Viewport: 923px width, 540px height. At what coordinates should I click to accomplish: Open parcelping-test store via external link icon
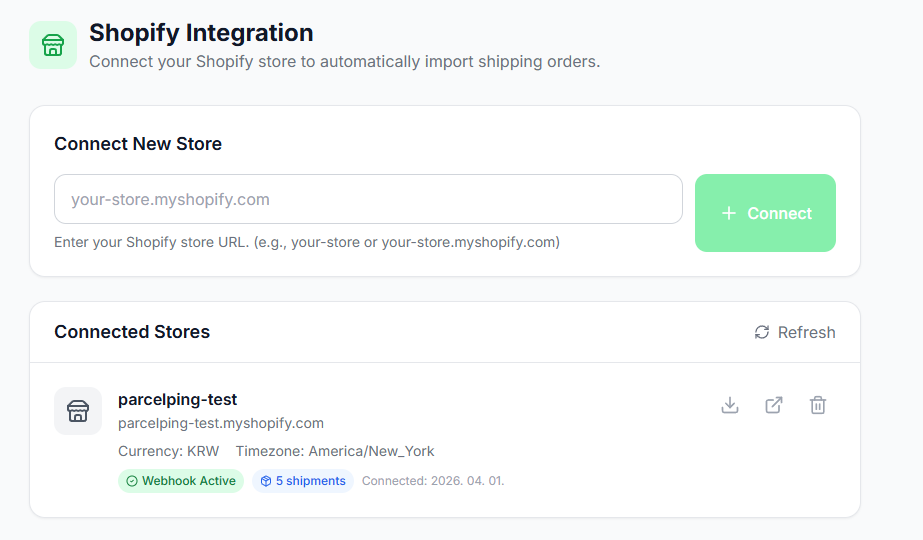(x=774, y=405)
